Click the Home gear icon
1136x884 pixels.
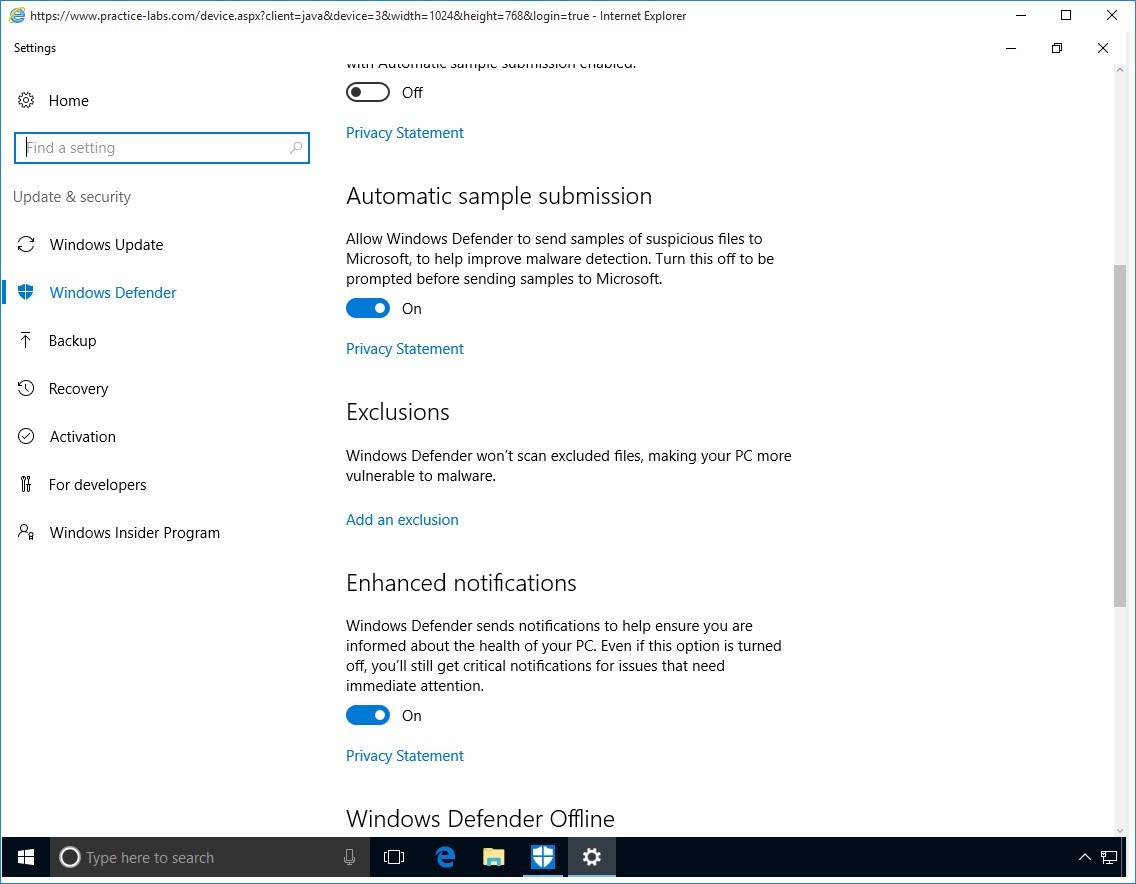coord(26,100)
